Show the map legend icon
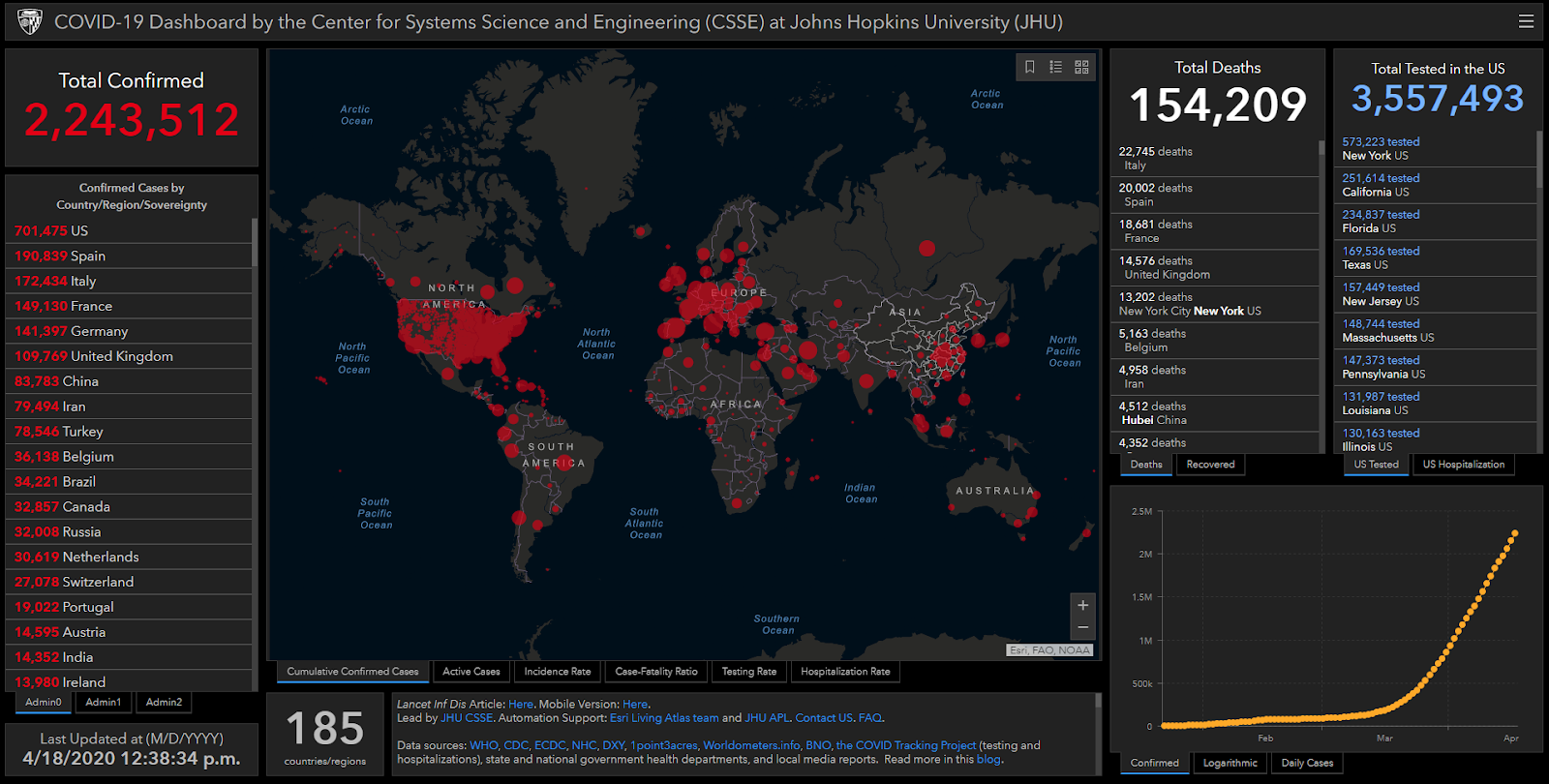This screenshot has height=784, width=1549. coord(1055,67)
